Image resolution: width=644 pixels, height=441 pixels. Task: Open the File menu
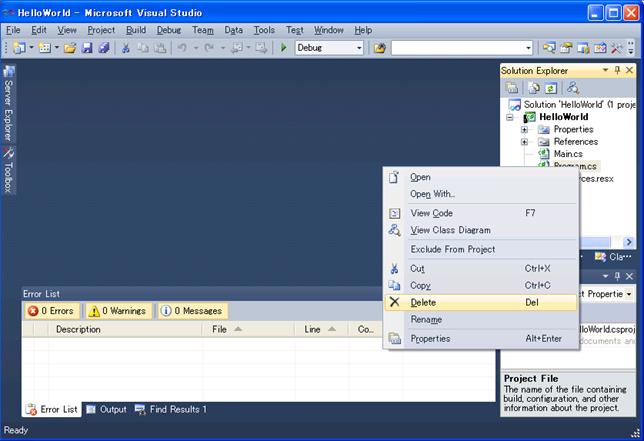point(13,30)
